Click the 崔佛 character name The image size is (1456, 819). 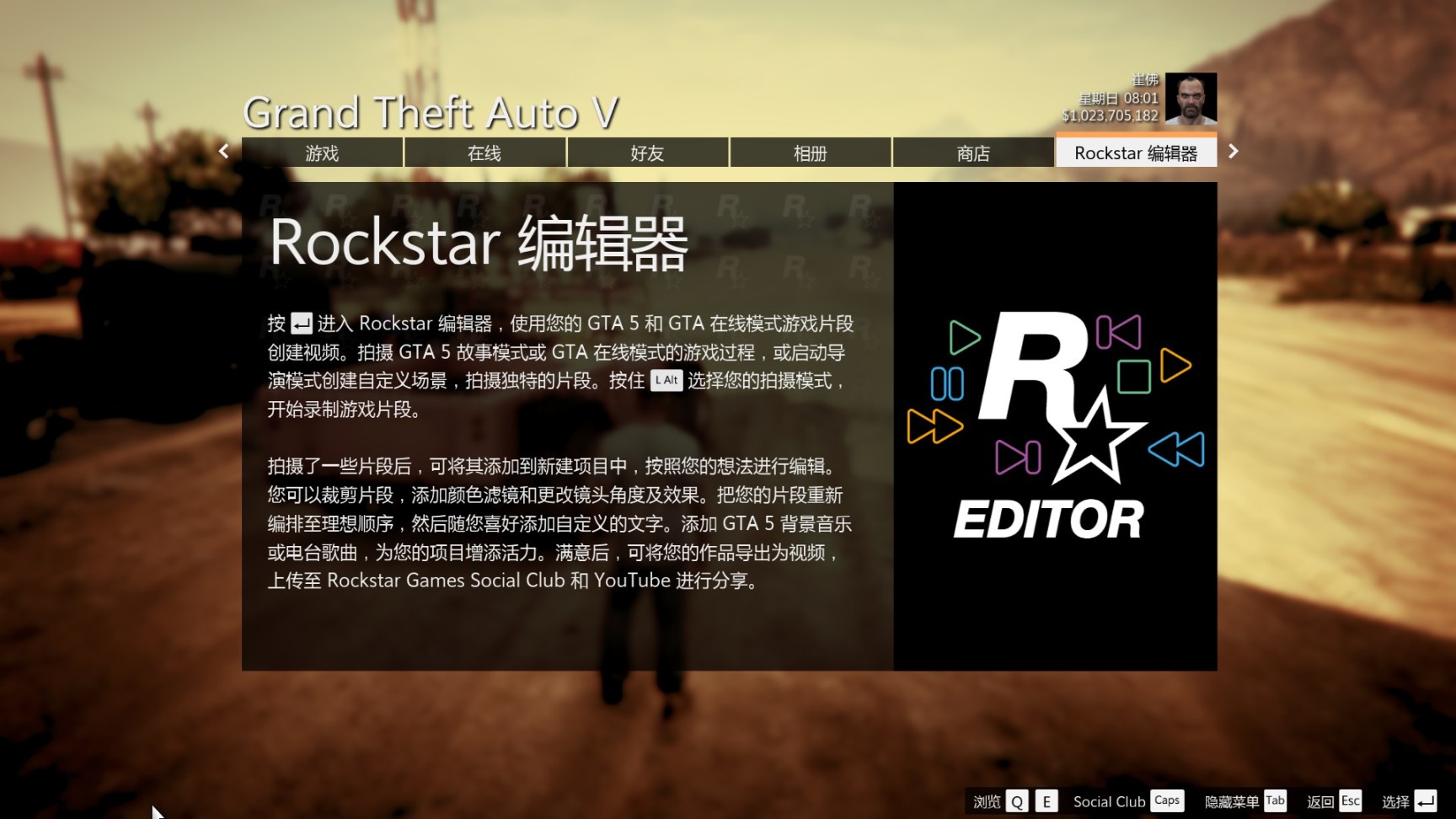point(1145,80)
